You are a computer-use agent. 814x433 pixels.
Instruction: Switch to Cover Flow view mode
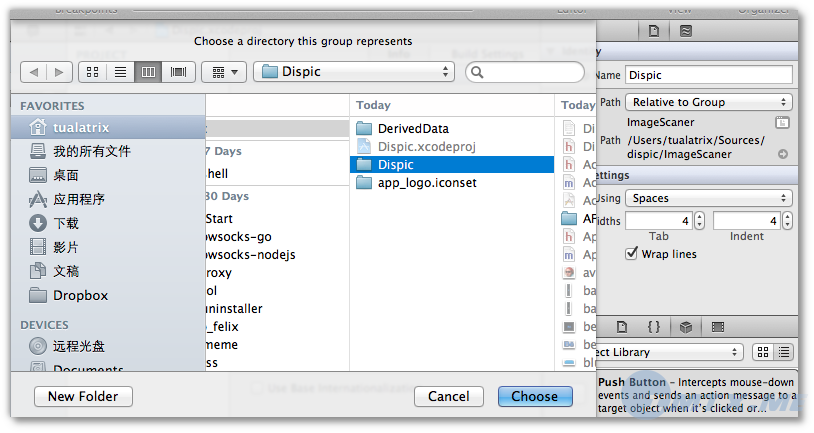point(178,72)
